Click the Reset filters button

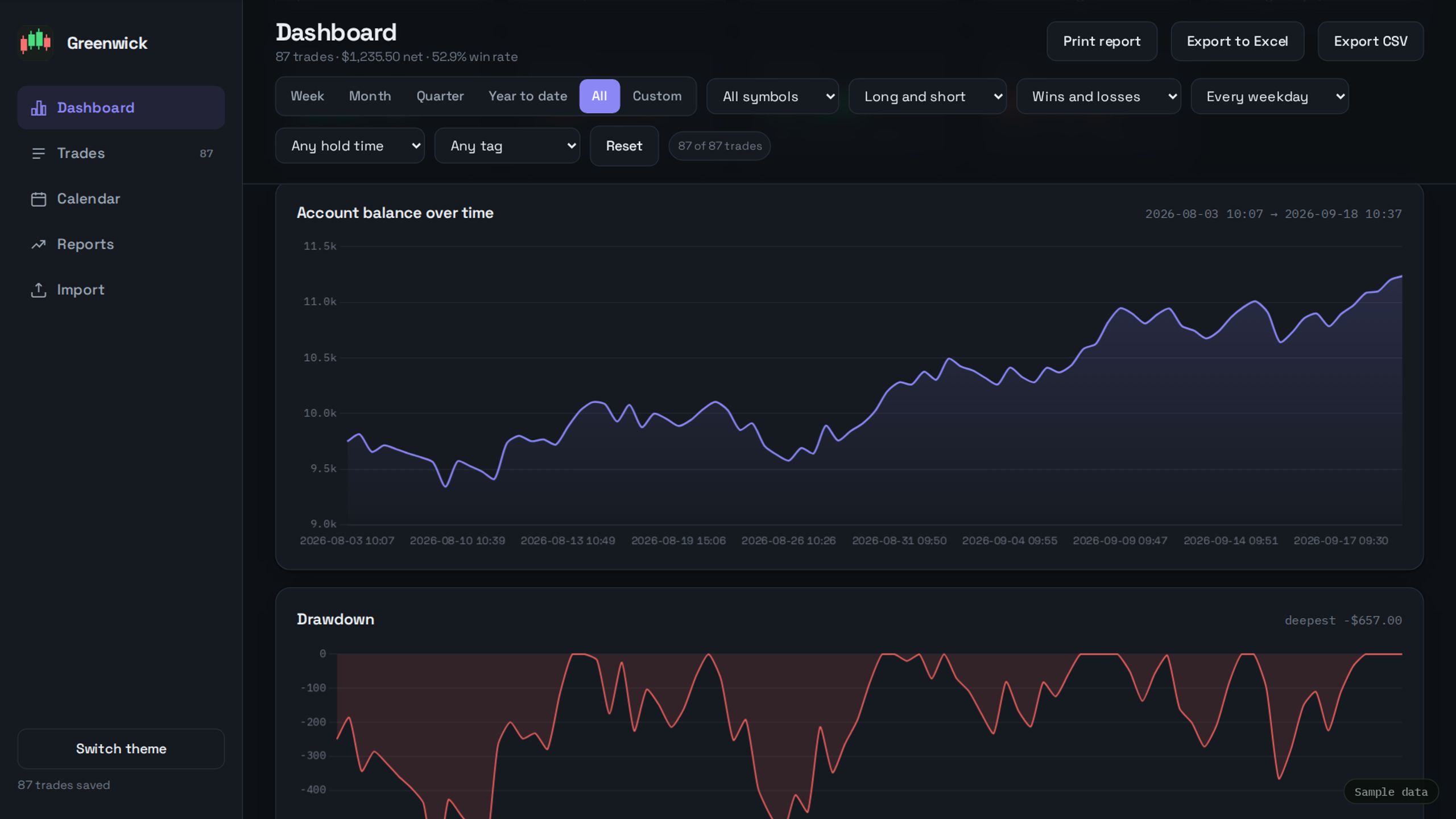tap(624, 146)
